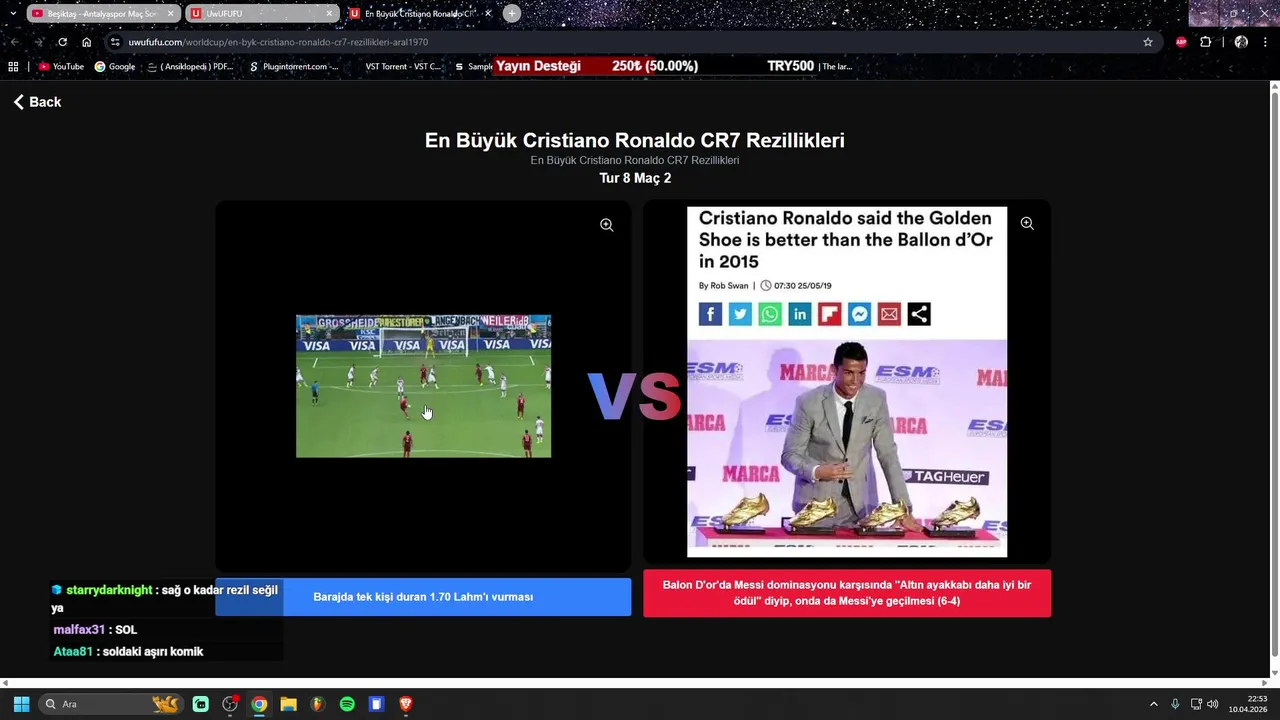This screenshot has height=720, width=1280.
Task: Open the football free kick thumbnail
Action: click(423, 386)
